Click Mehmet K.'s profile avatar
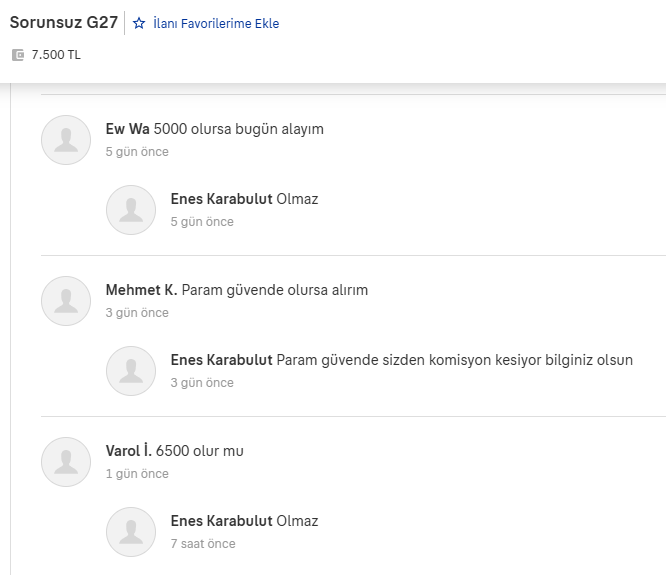 coord(66,301)
